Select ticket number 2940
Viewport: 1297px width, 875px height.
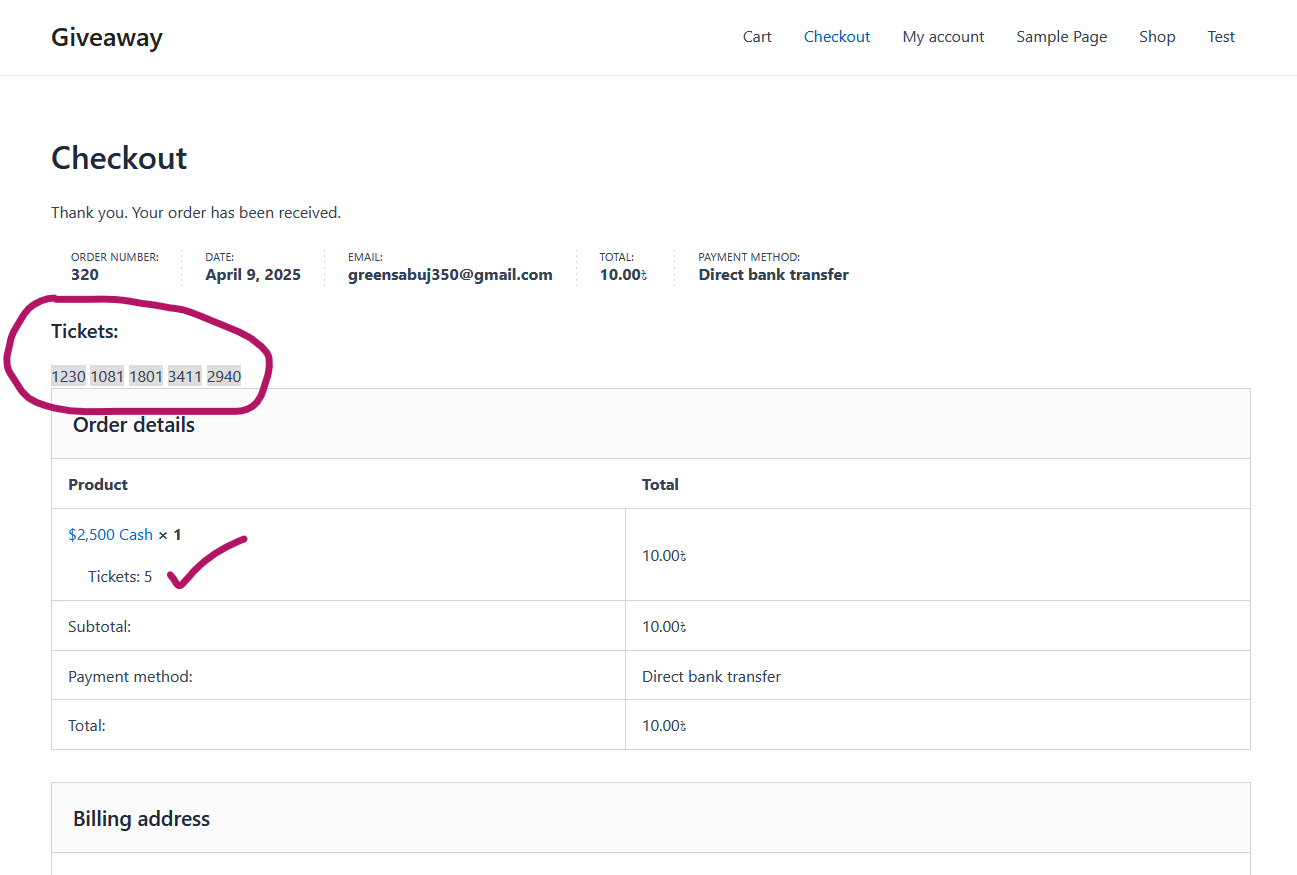point(224,377)
